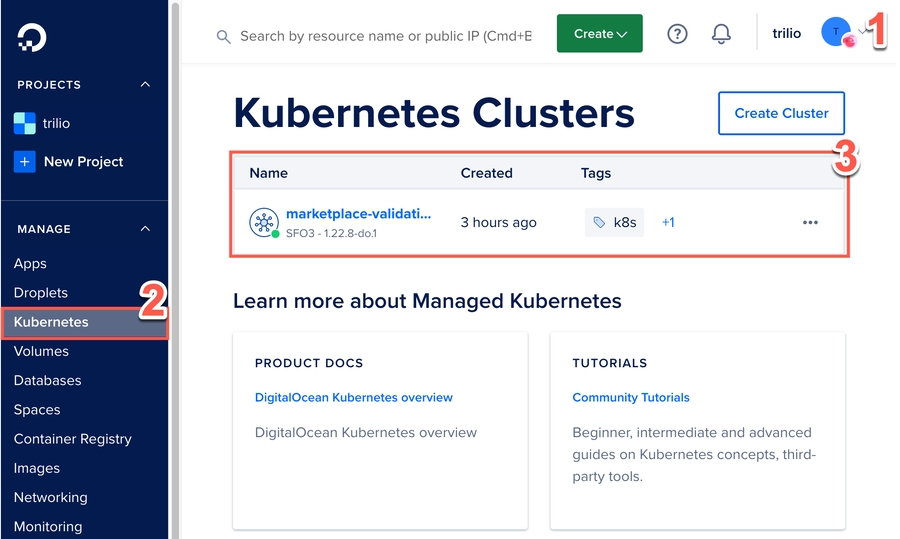Click the search magnifier icon
The height and width of the screenshot is (539, 900).
pyautogui.click(x=224, y=36)
